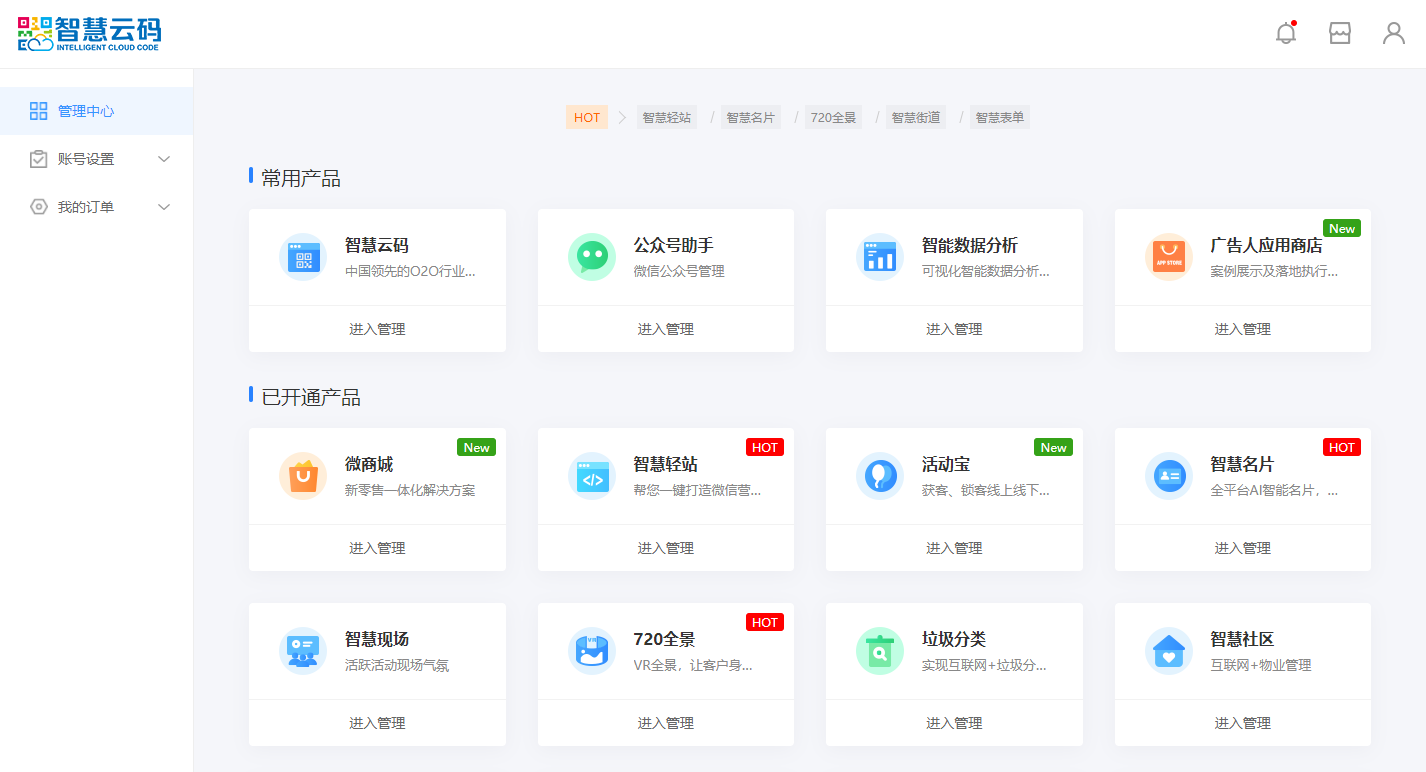The image size is (1426, 772).
Task: Click 进入管理 under 活动宝
Action: click(x=954, y=548)
